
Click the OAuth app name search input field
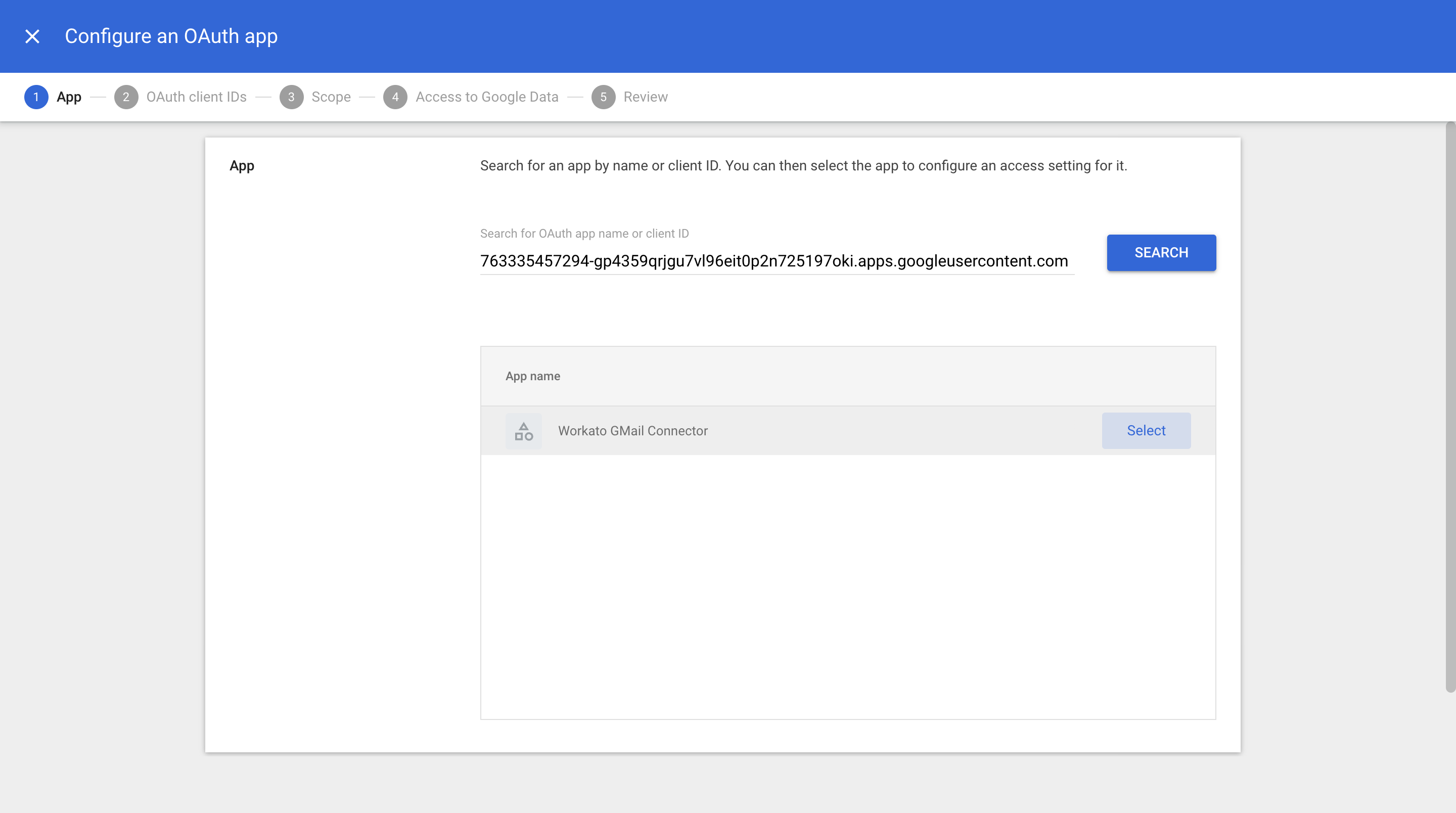click(774, 261)
